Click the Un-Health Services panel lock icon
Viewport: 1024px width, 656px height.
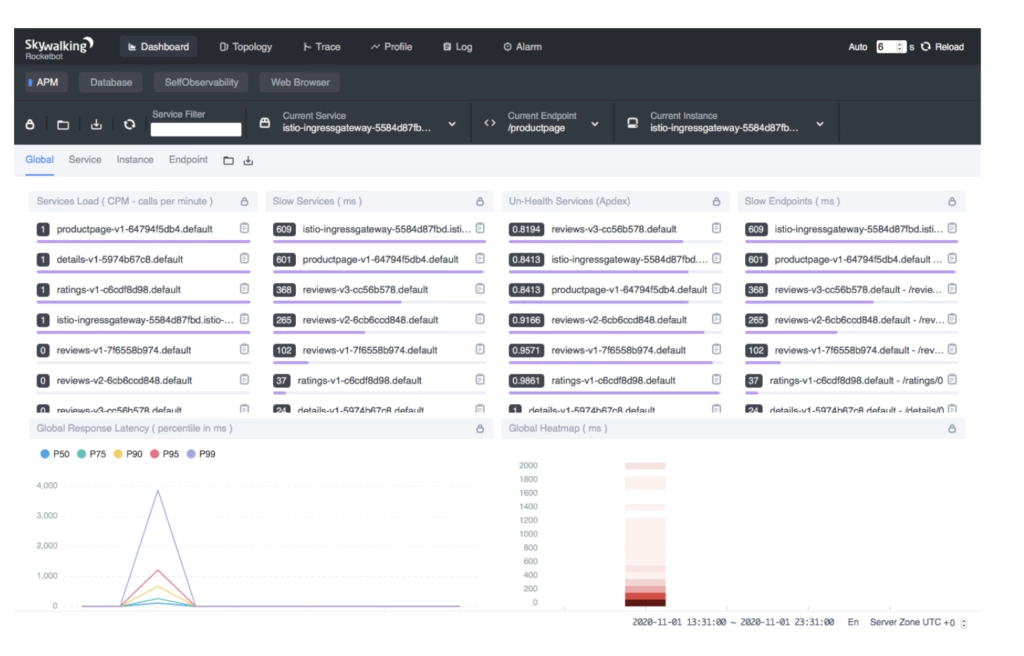(716, 202)
